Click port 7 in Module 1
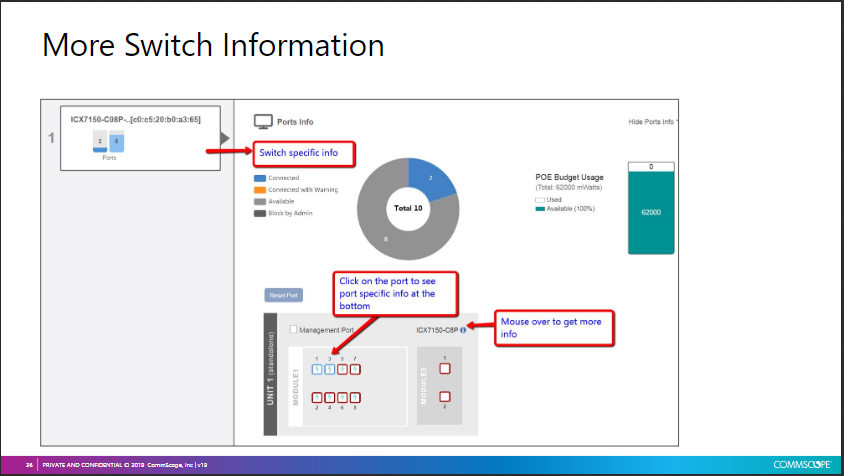Screen dimensions: 844x476 point(356,369)
